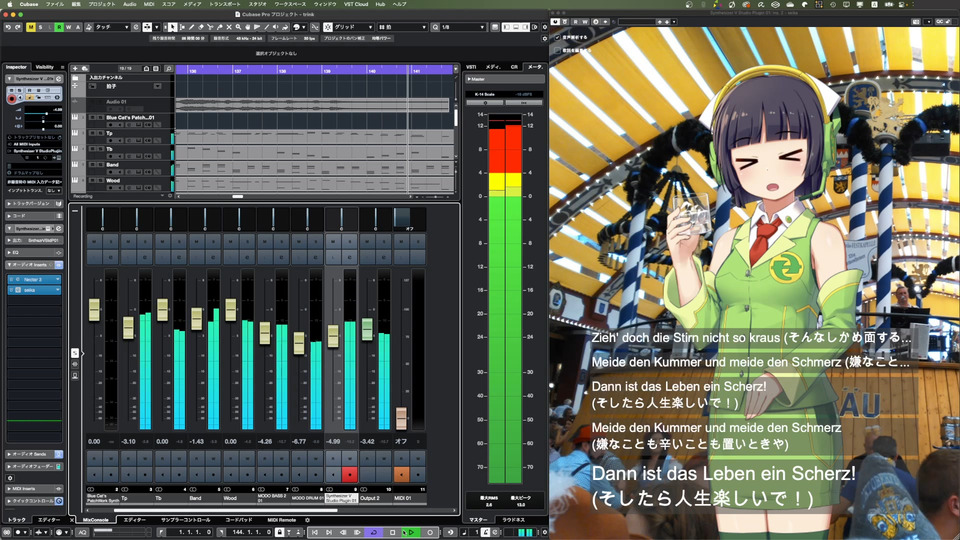Viewport: 960px width, 540px height.
Task: Toggle the Snap button beside the grid dropdown
Action: pos(328,27)
